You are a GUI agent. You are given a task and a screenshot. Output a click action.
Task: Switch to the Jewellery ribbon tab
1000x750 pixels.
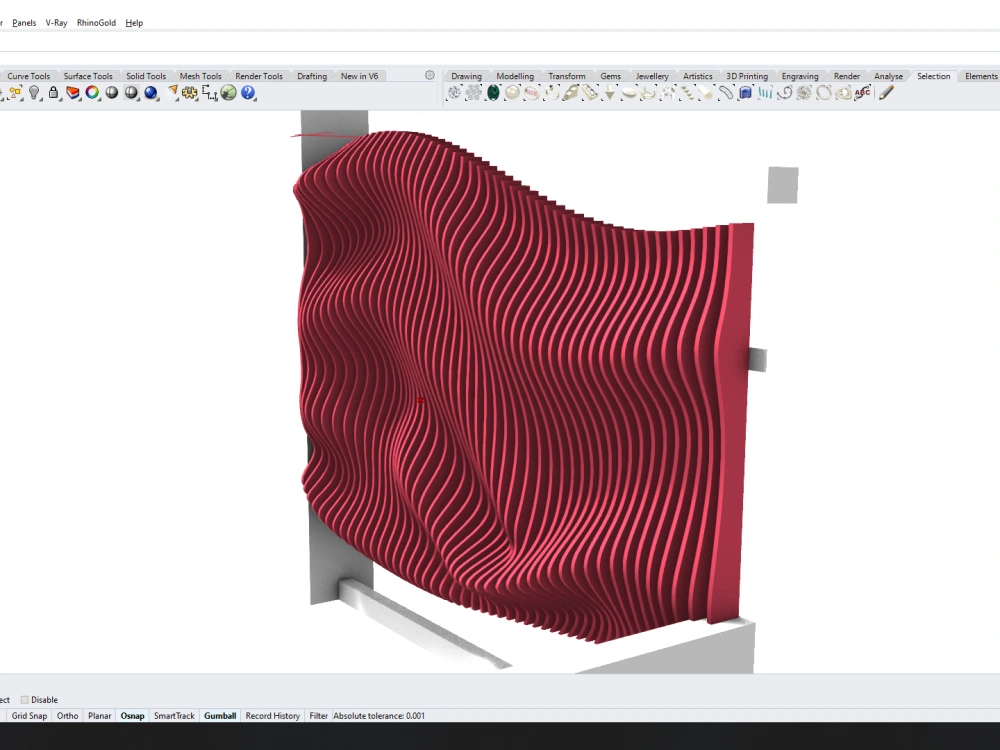(x=652, y=75)
